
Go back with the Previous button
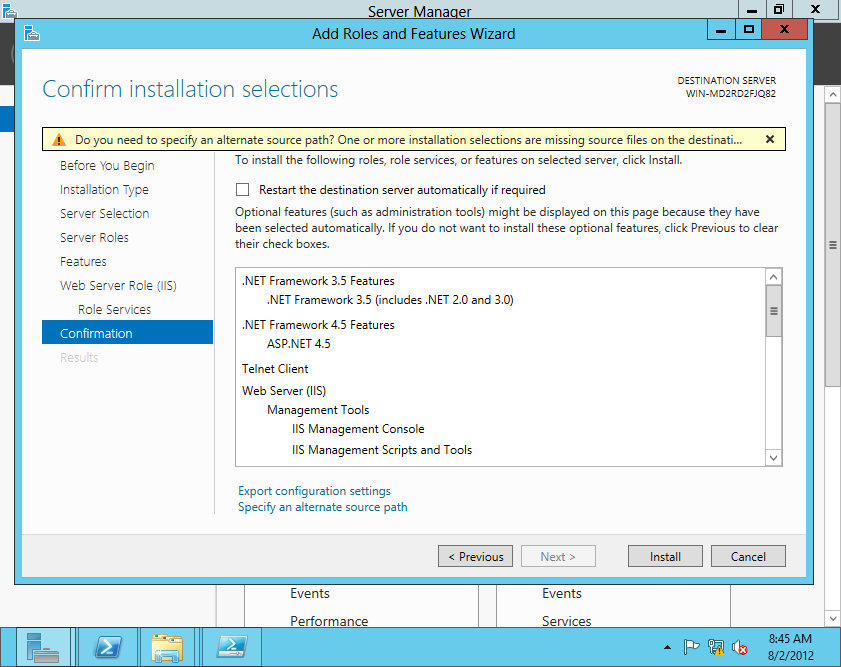tap(475, 556)
